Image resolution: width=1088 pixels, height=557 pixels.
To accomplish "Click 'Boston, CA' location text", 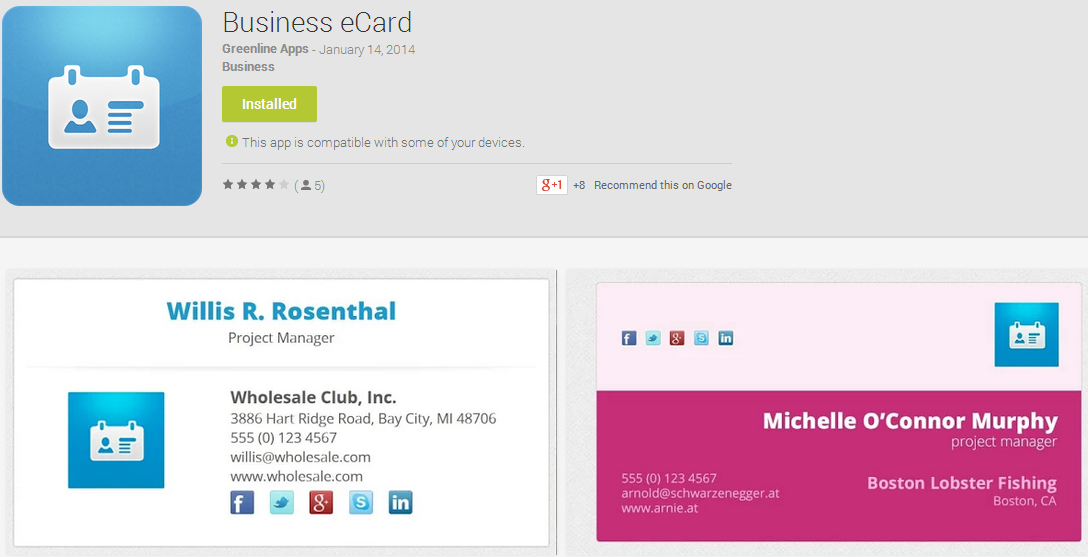I will [1025, 501].
